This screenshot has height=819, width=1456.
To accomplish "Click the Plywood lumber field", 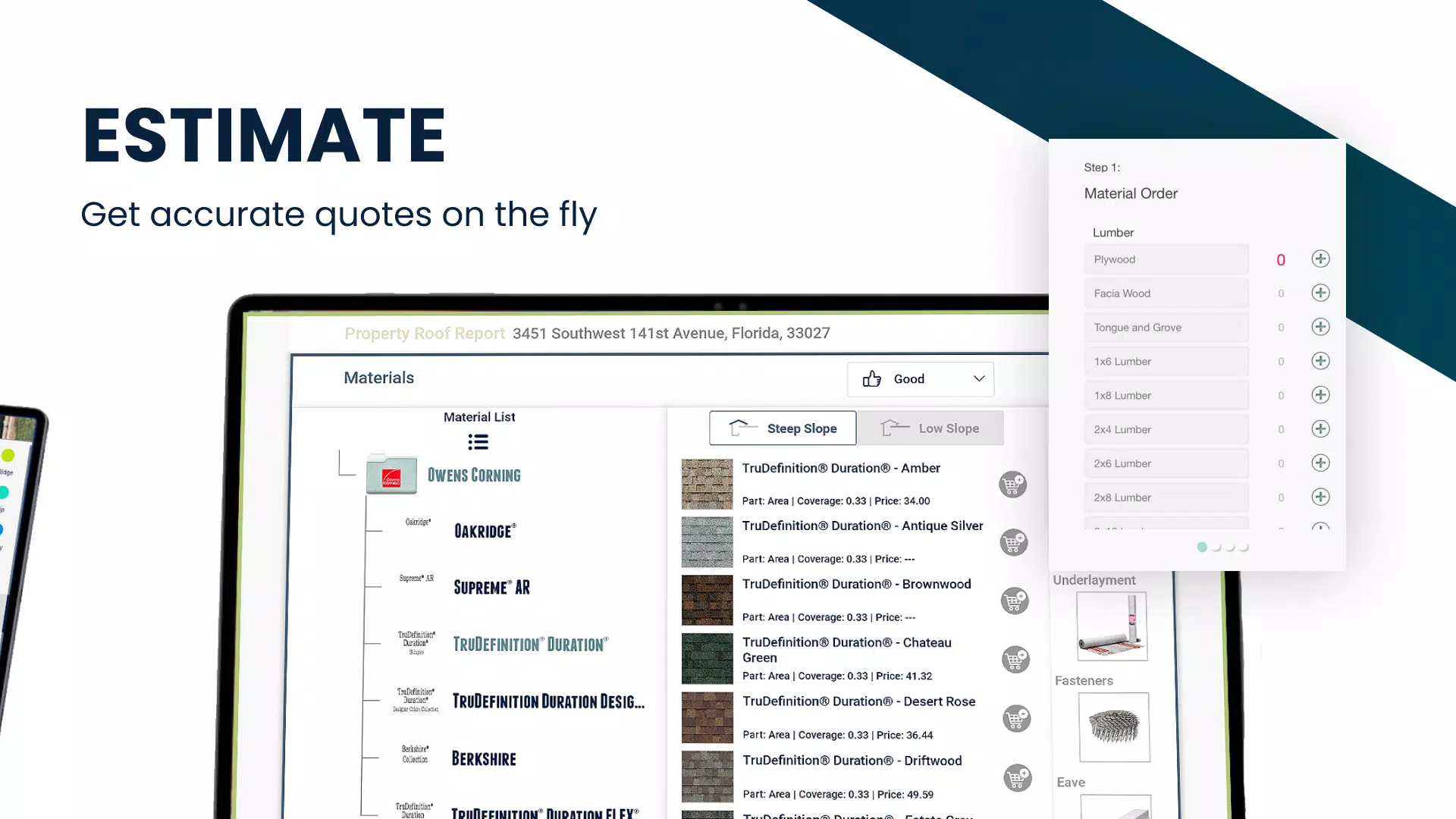I will click(1166, 259).
